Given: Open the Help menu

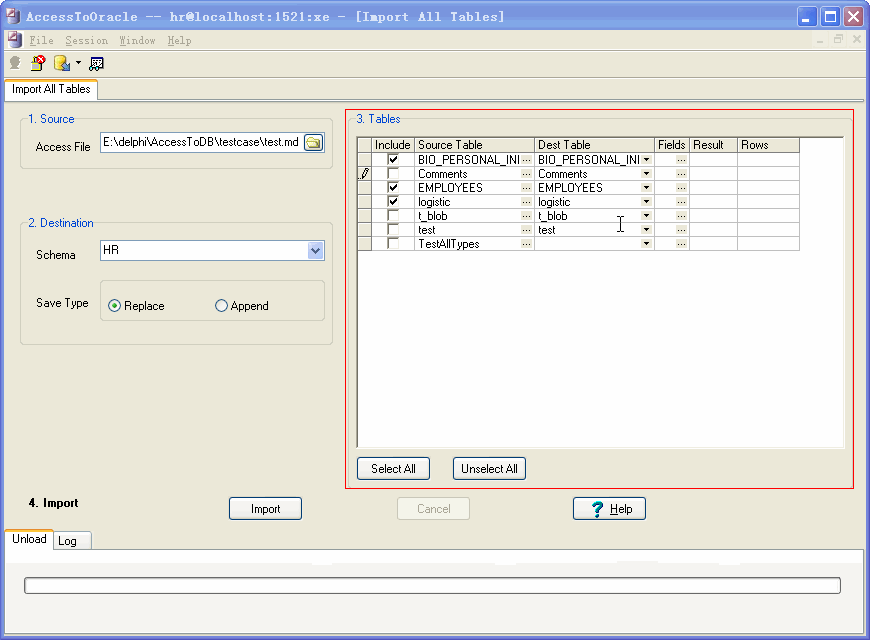Looking at the screenshot, I should [179, 41].
